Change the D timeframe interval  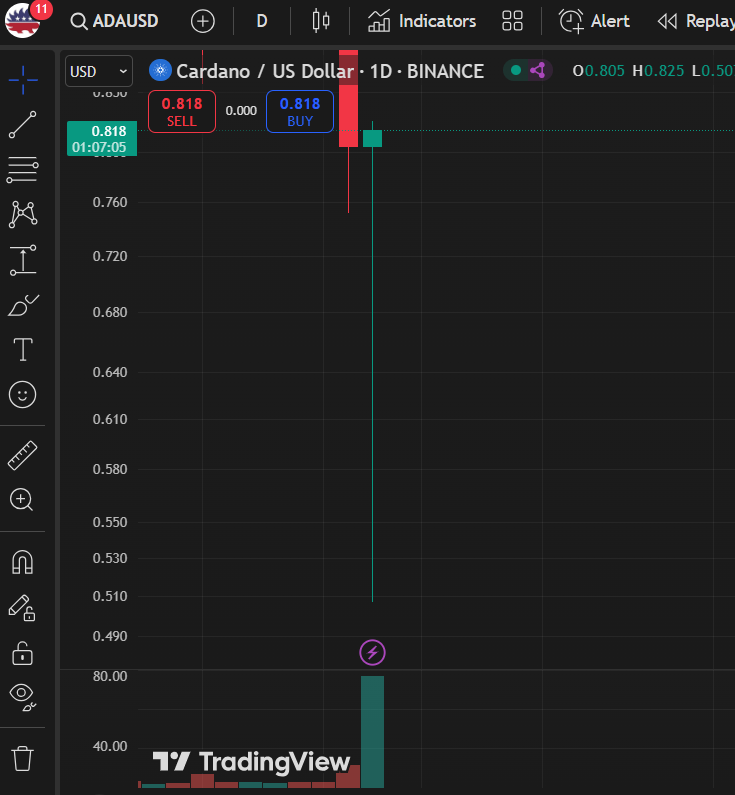click(262, 21)
